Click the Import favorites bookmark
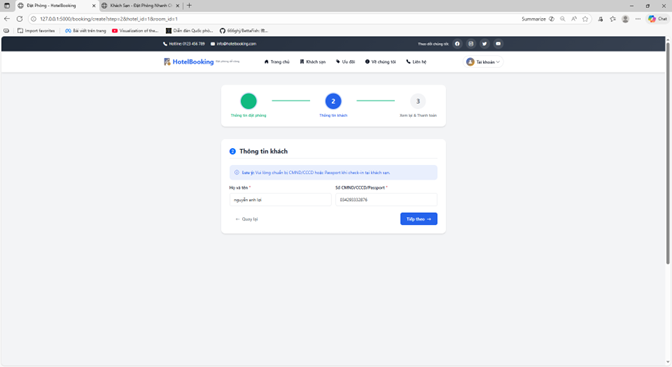672x367 pixels. click(36, 30)
